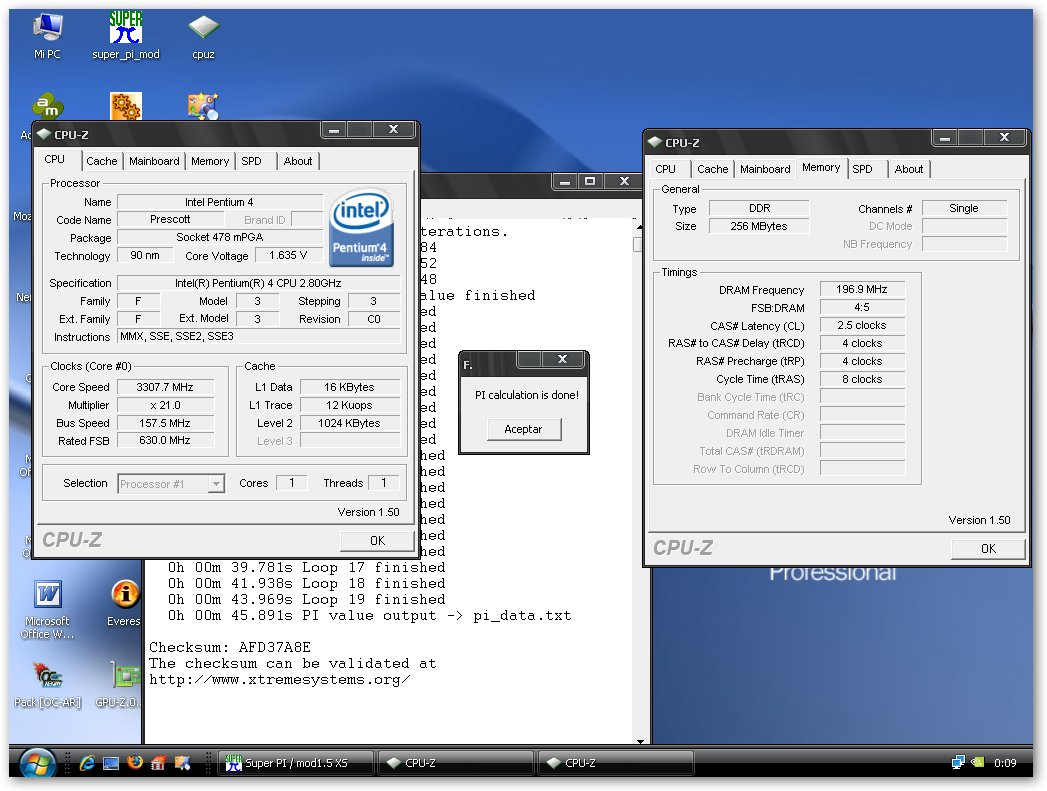Click OK in the right CPU-Z Memory window
The image size is (1047, 791).
tap(988, 549)
